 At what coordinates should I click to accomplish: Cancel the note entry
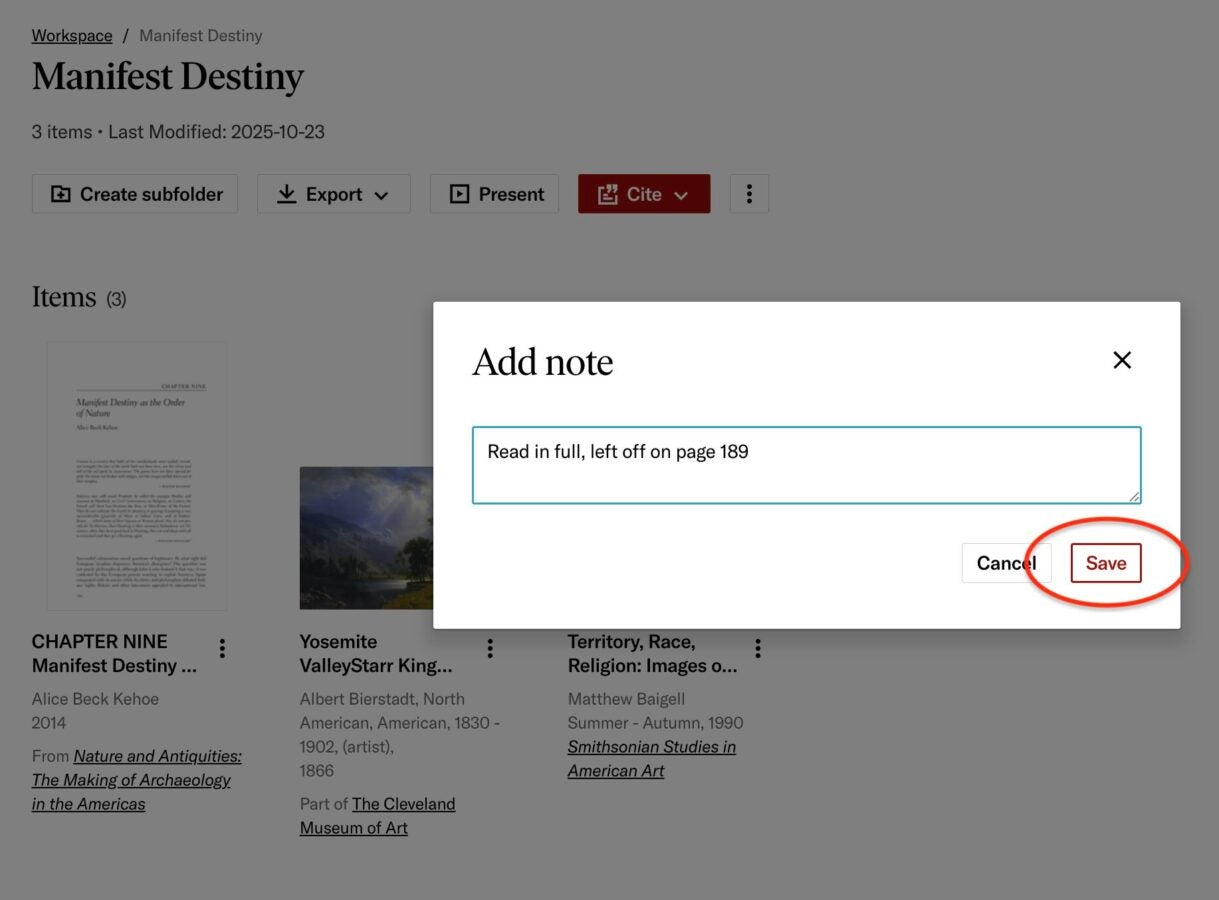coord(1006,563)
